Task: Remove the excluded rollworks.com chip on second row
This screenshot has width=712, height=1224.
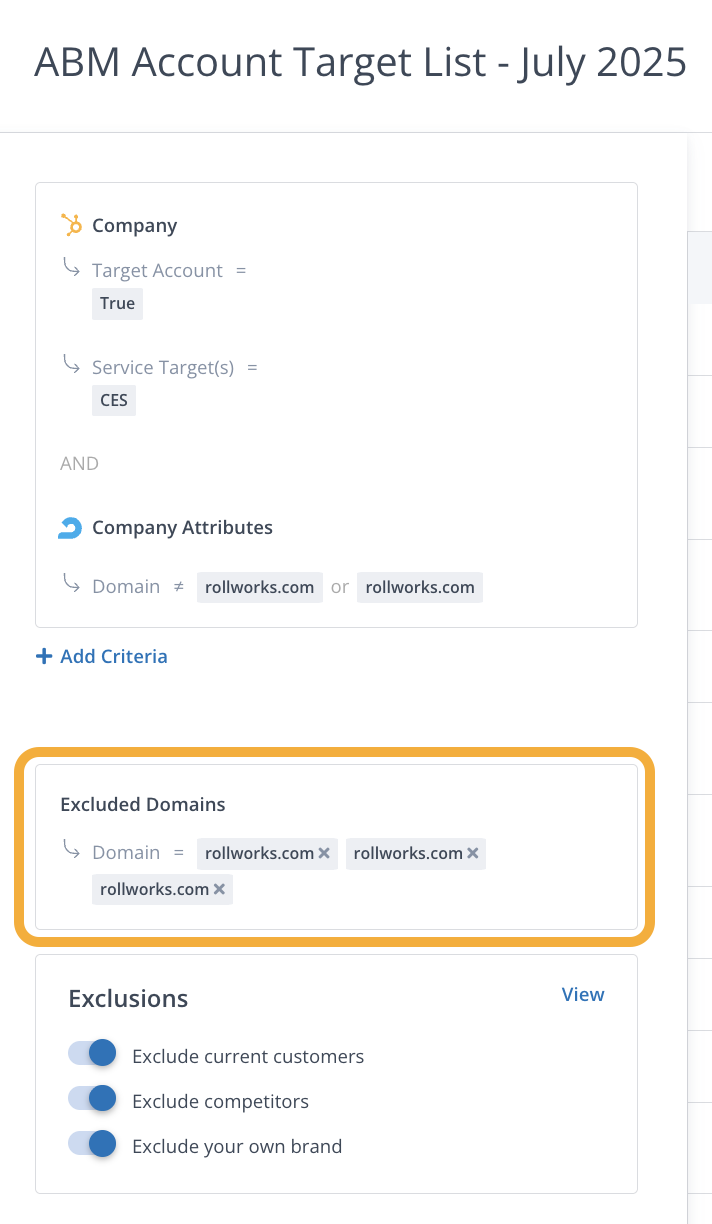Action: pos(219,889)
